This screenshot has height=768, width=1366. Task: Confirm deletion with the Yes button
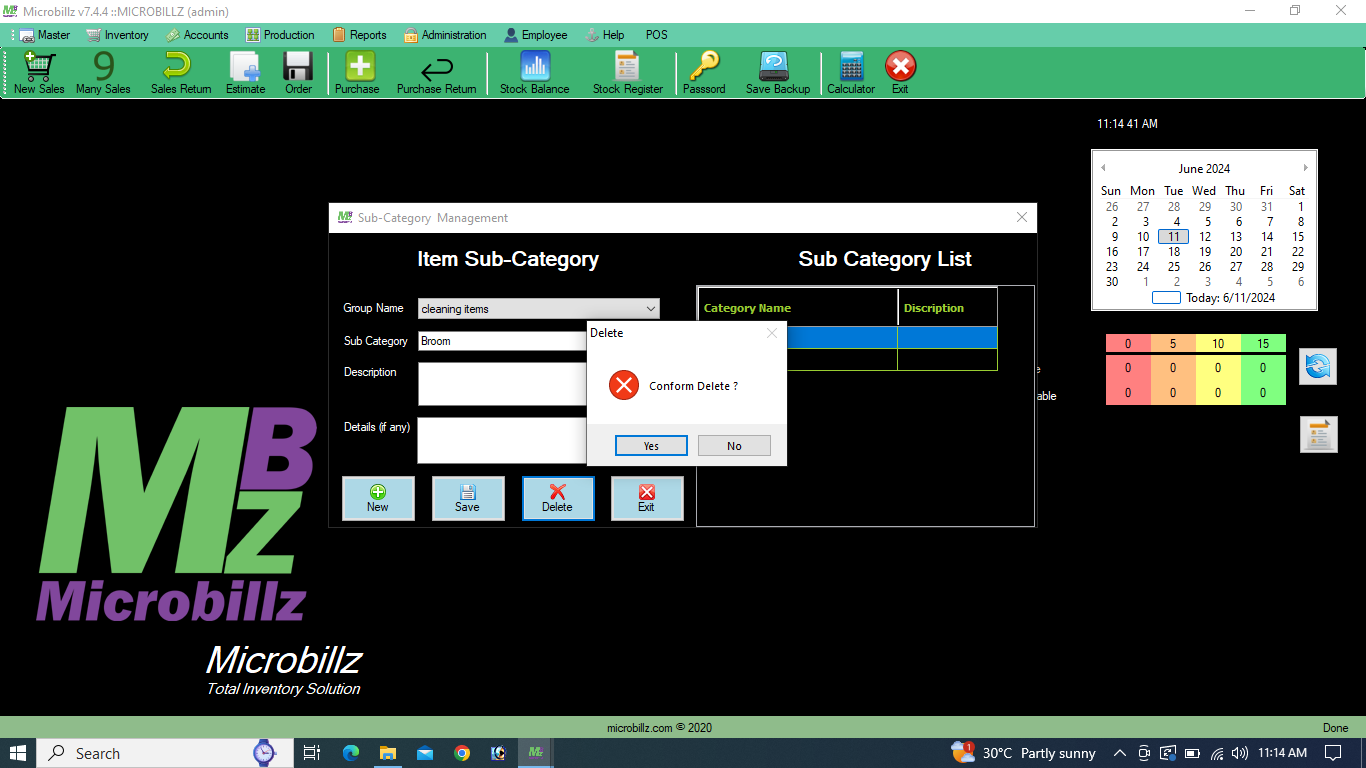tap(651, 446)
